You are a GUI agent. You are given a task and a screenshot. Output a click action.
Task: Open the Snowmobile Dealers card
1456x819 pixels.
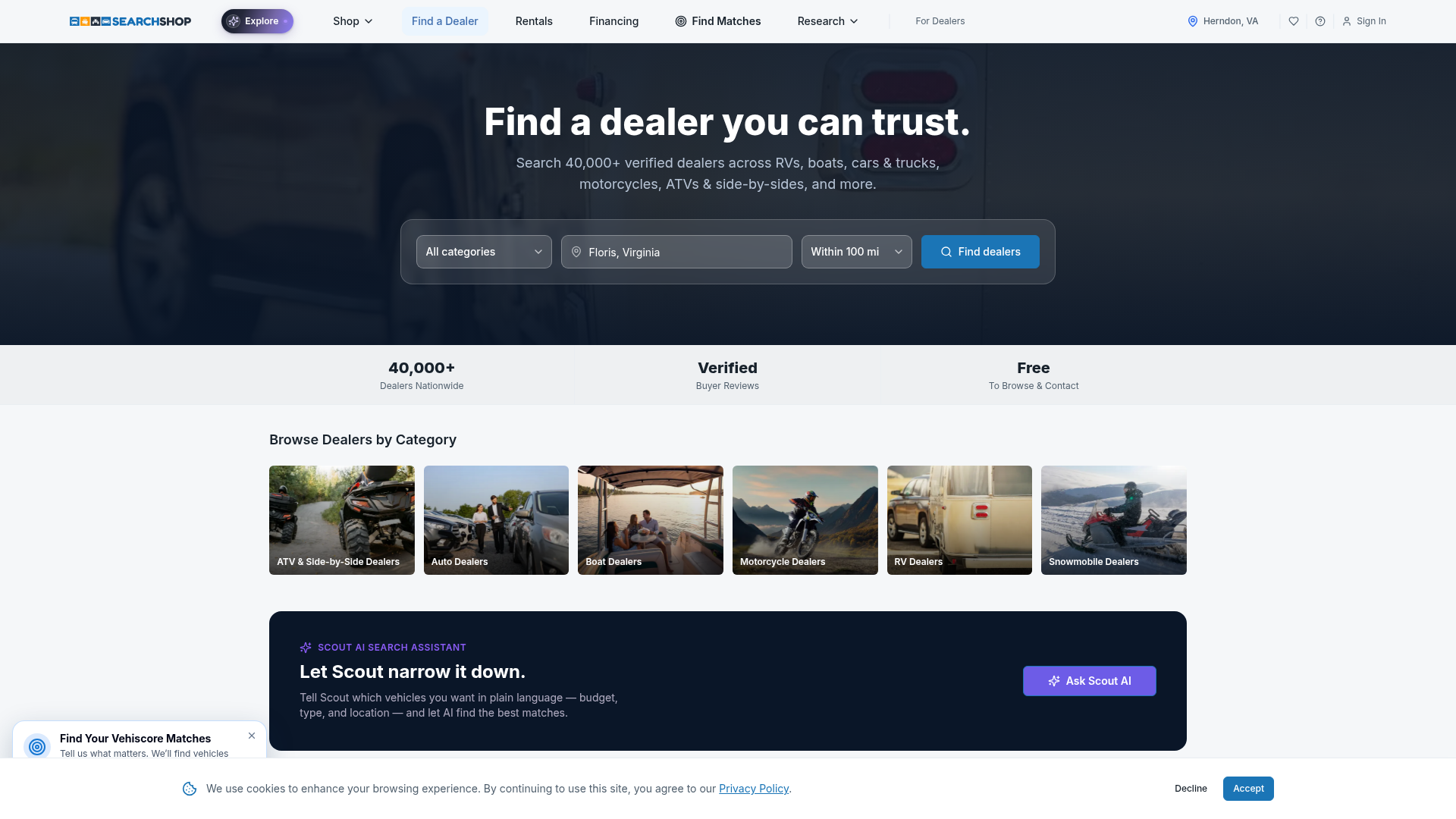tap(1114, 520)
